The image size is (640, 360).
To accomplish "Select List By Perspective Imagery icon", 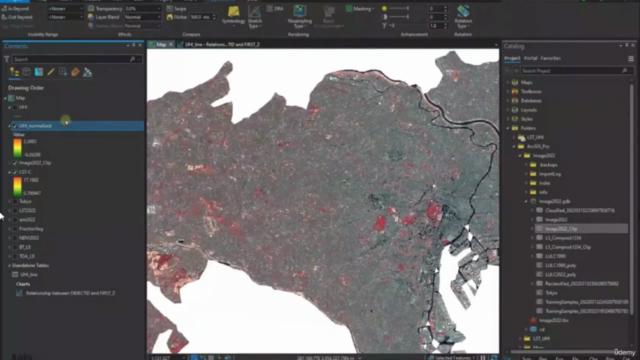I will [x=87, y=72].
